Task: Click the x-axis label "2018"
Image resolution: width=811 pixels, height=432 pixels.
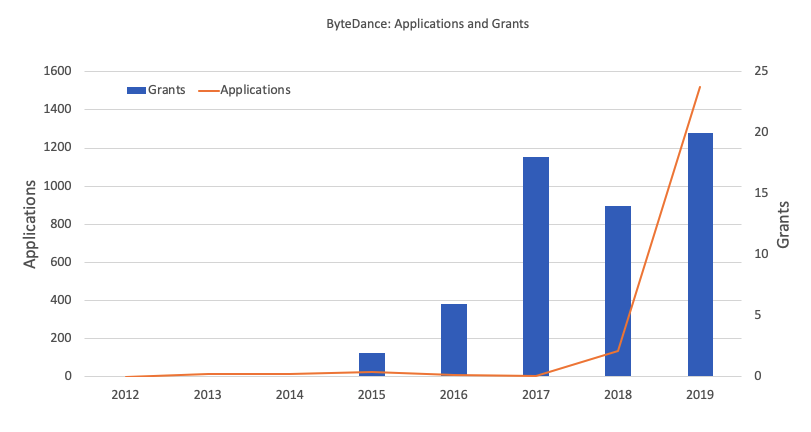Action: tap(618, 395)
